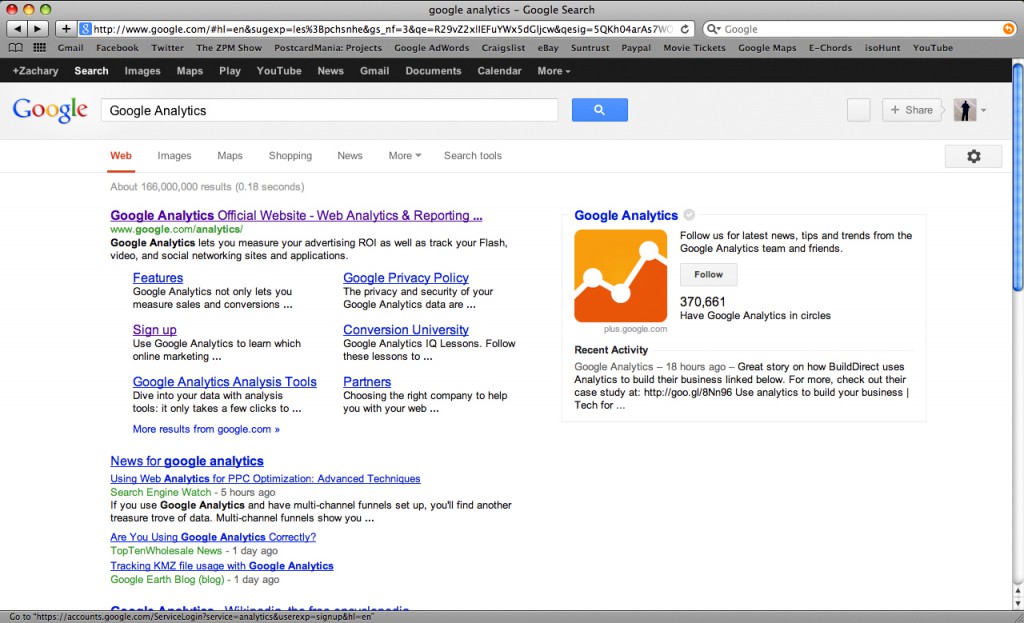
Task: Open the profile arrow dropdown next to avatar
Action: [981, 110]
